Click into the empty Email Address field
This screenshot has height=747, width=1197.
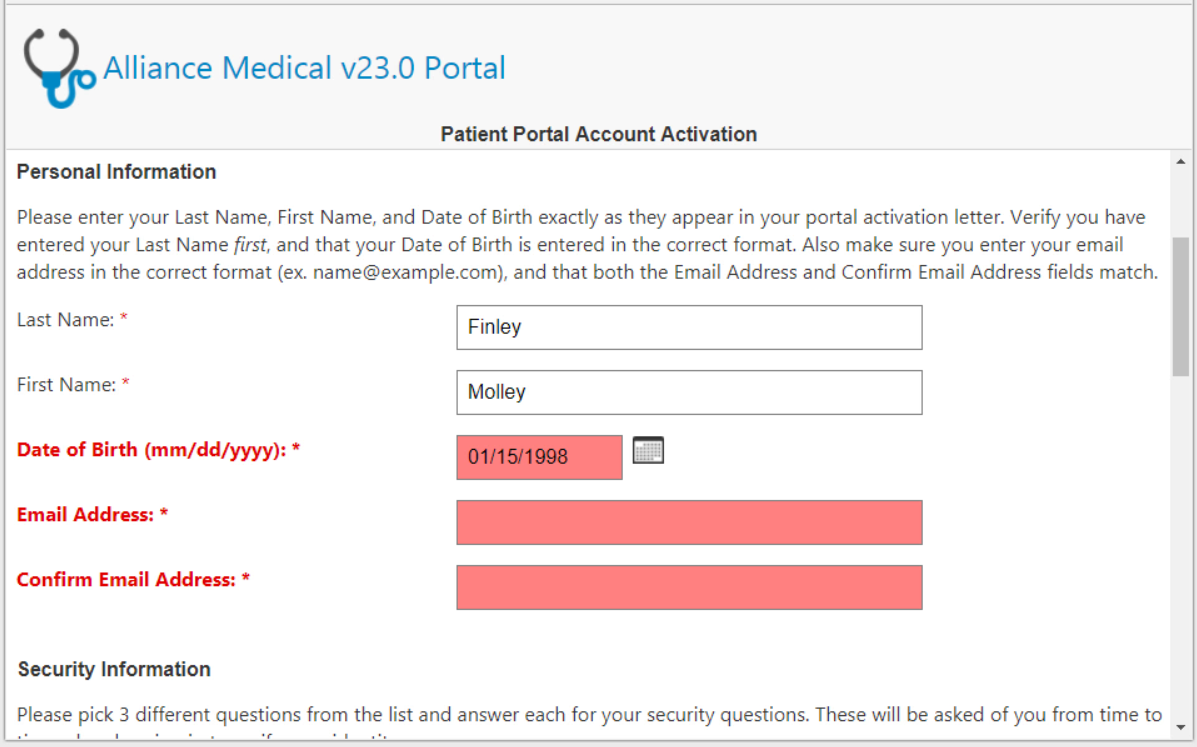pyautogui.click(x=689, y=522)
